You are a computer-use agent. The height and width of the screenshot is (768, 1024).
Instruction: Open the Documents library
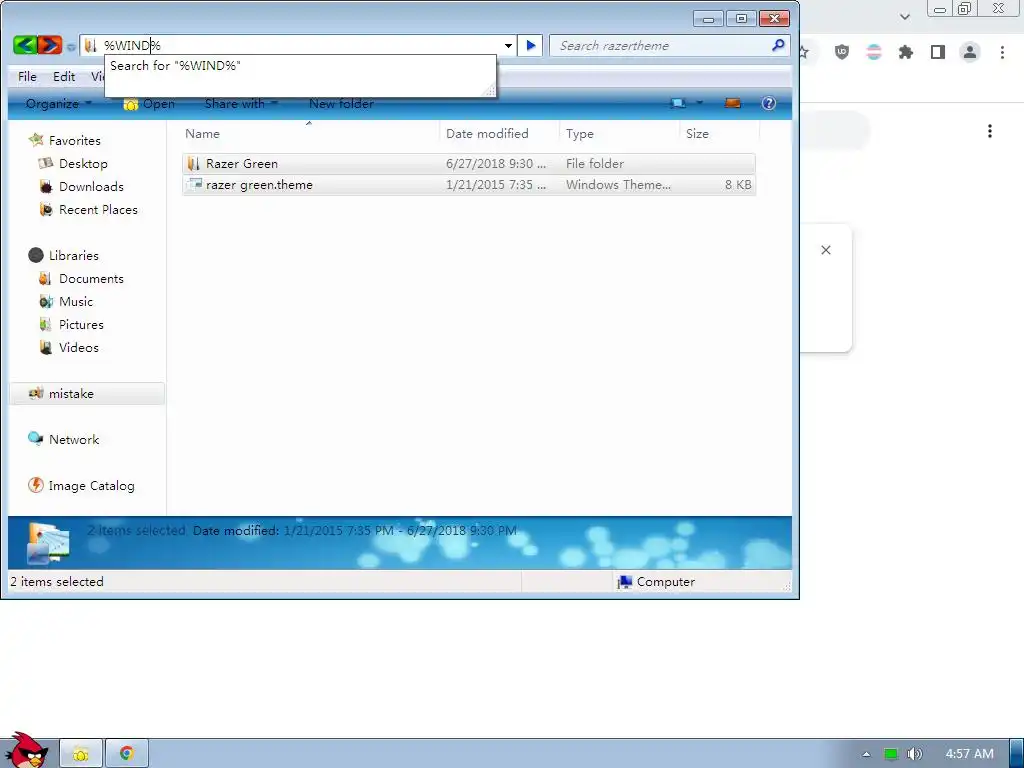pos(91,279)
